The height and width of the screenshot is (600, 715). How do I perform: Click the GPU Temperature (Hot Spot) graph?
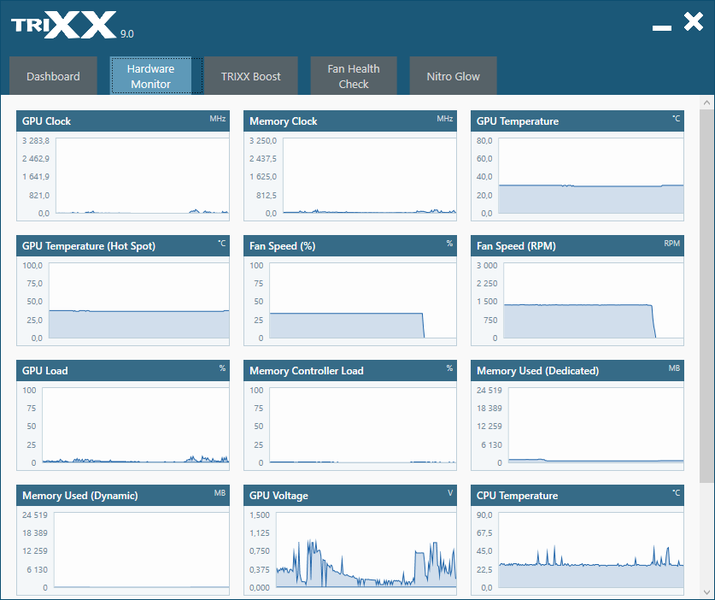123,290
